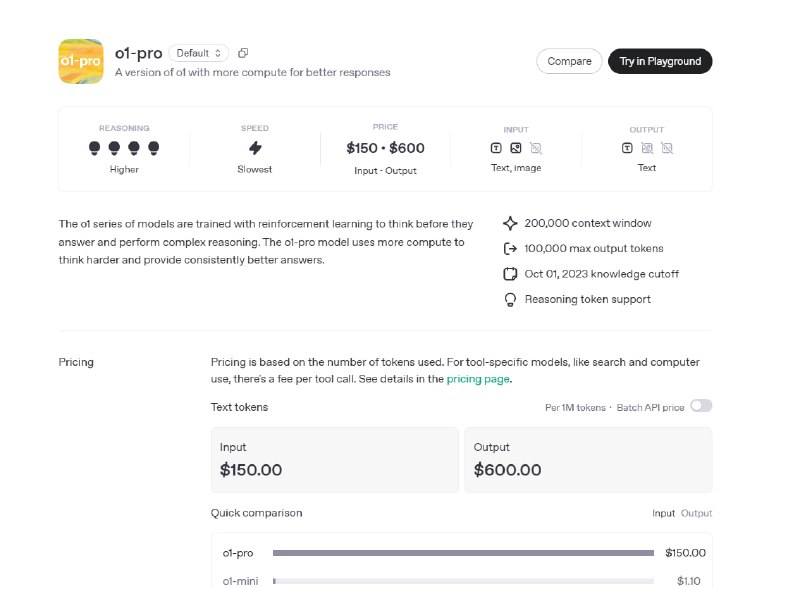
Task: Click the '$1.10' o1-mini price
Action: click(688, 581)
